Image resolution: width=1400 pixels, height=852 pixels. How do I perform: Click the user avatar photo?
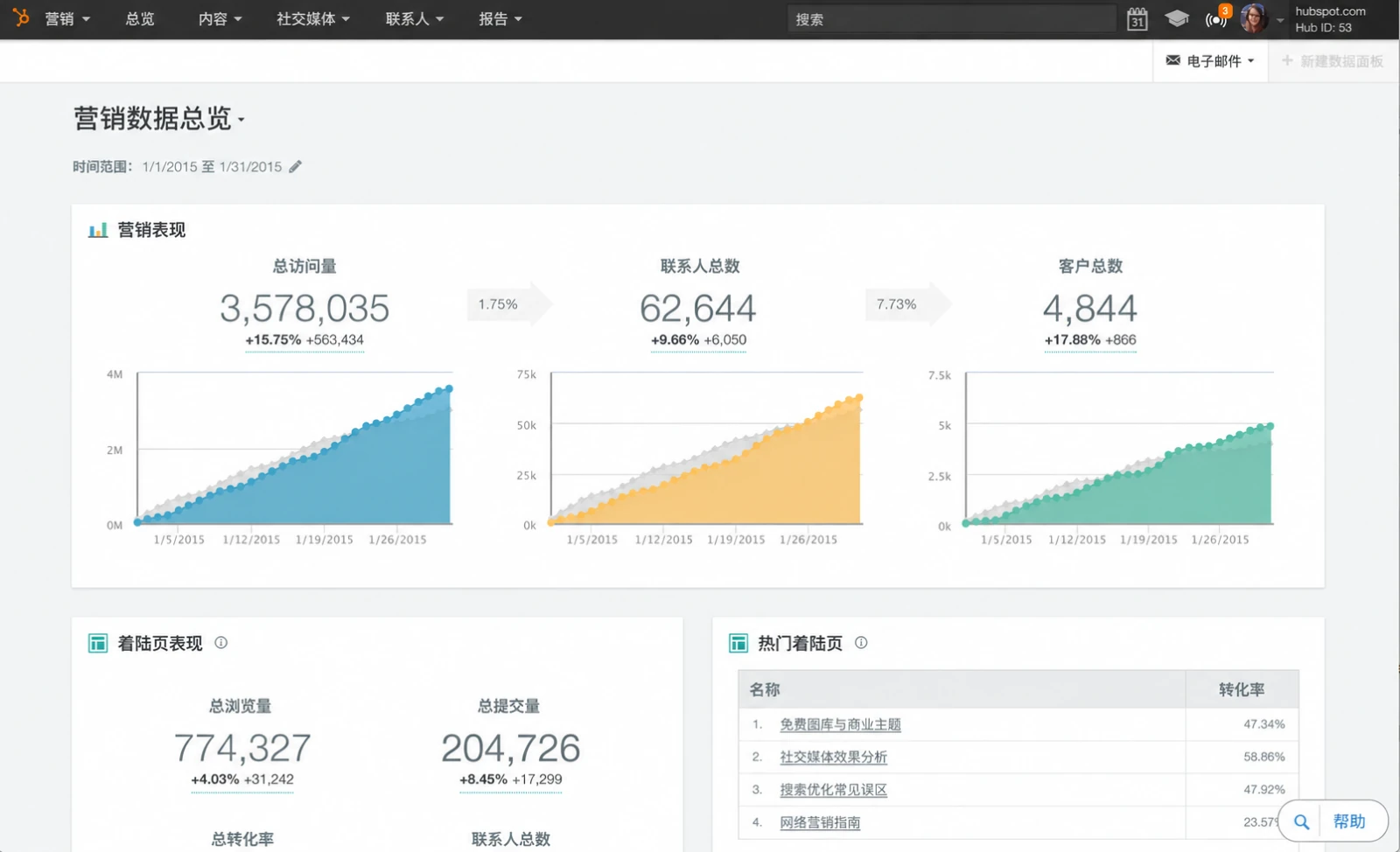pos(1254,18)
